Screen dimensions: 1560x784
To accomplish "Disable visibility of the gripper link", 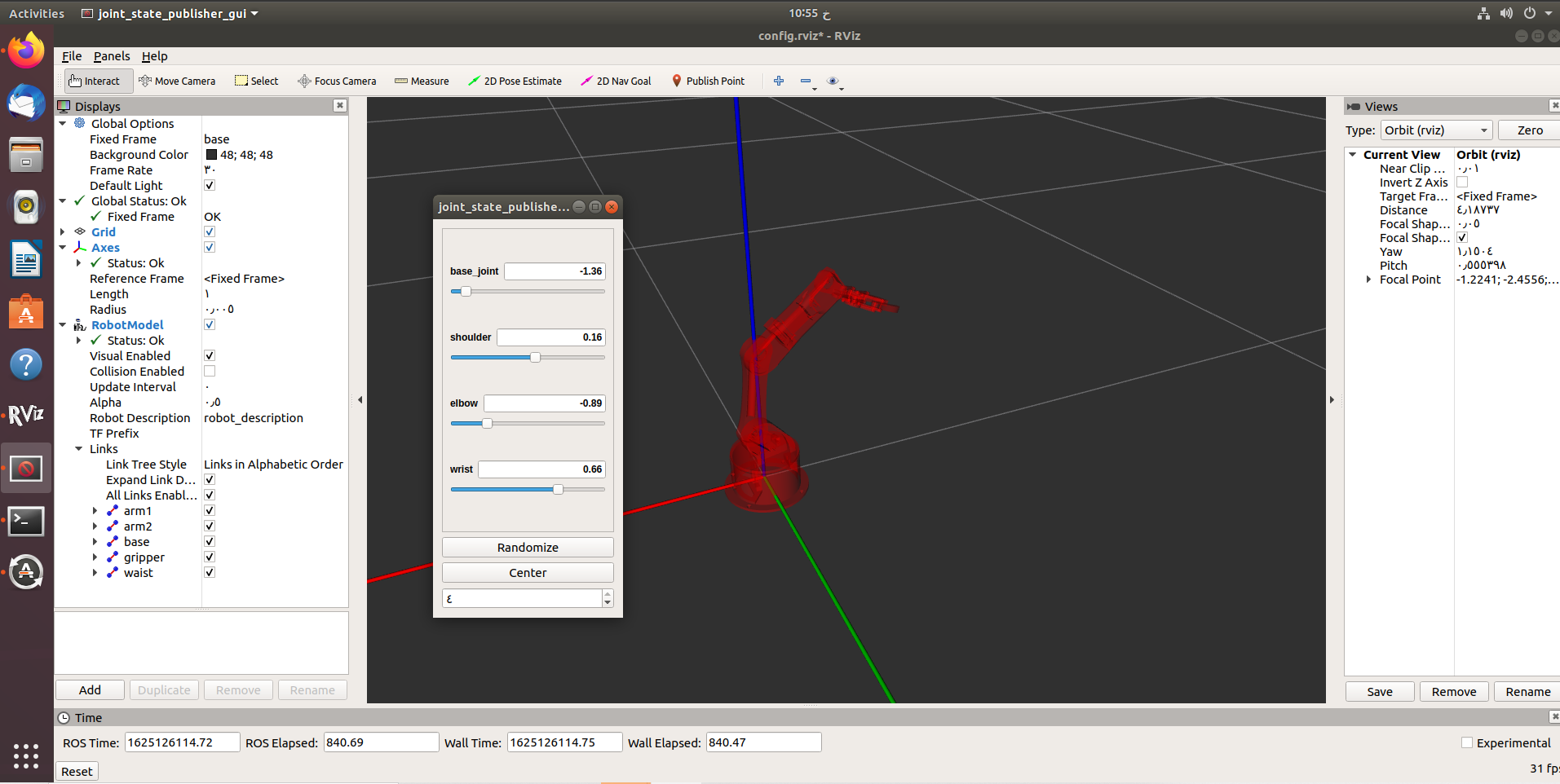I will click(210, 557).
